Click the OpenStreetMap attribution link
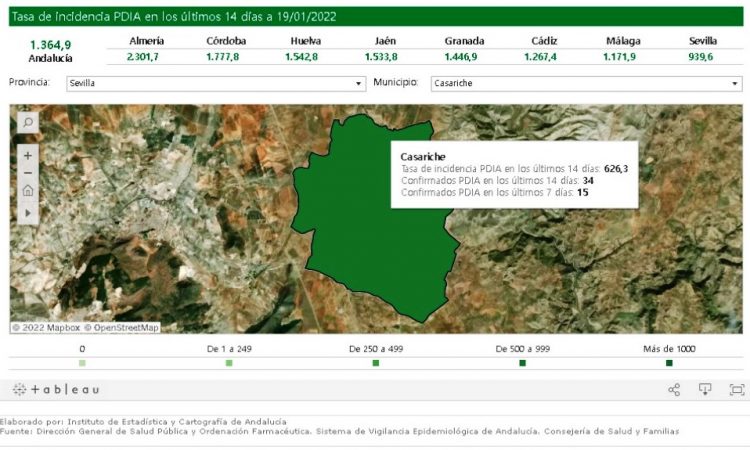Image resolution: width=750 pixels, height=450 pixels. 121,327
